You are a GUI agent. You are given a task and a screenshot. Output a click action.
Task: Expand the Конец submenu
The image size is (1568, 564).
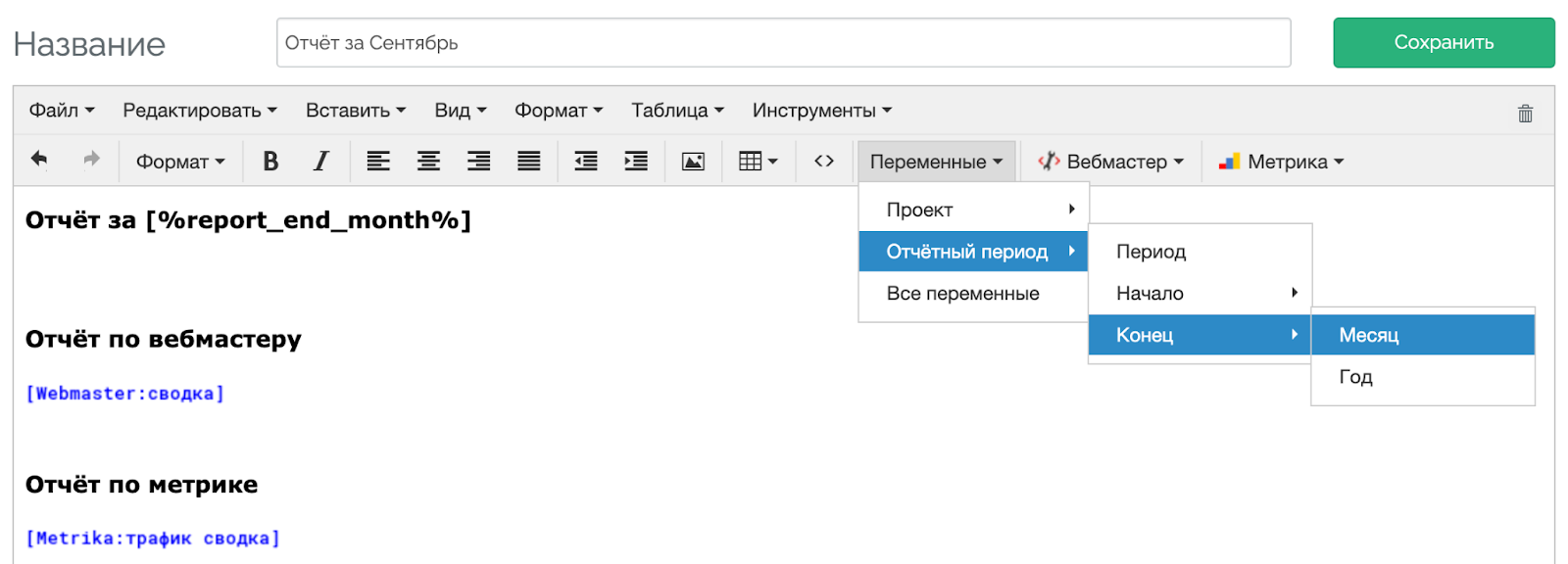tap(1200, 335)
